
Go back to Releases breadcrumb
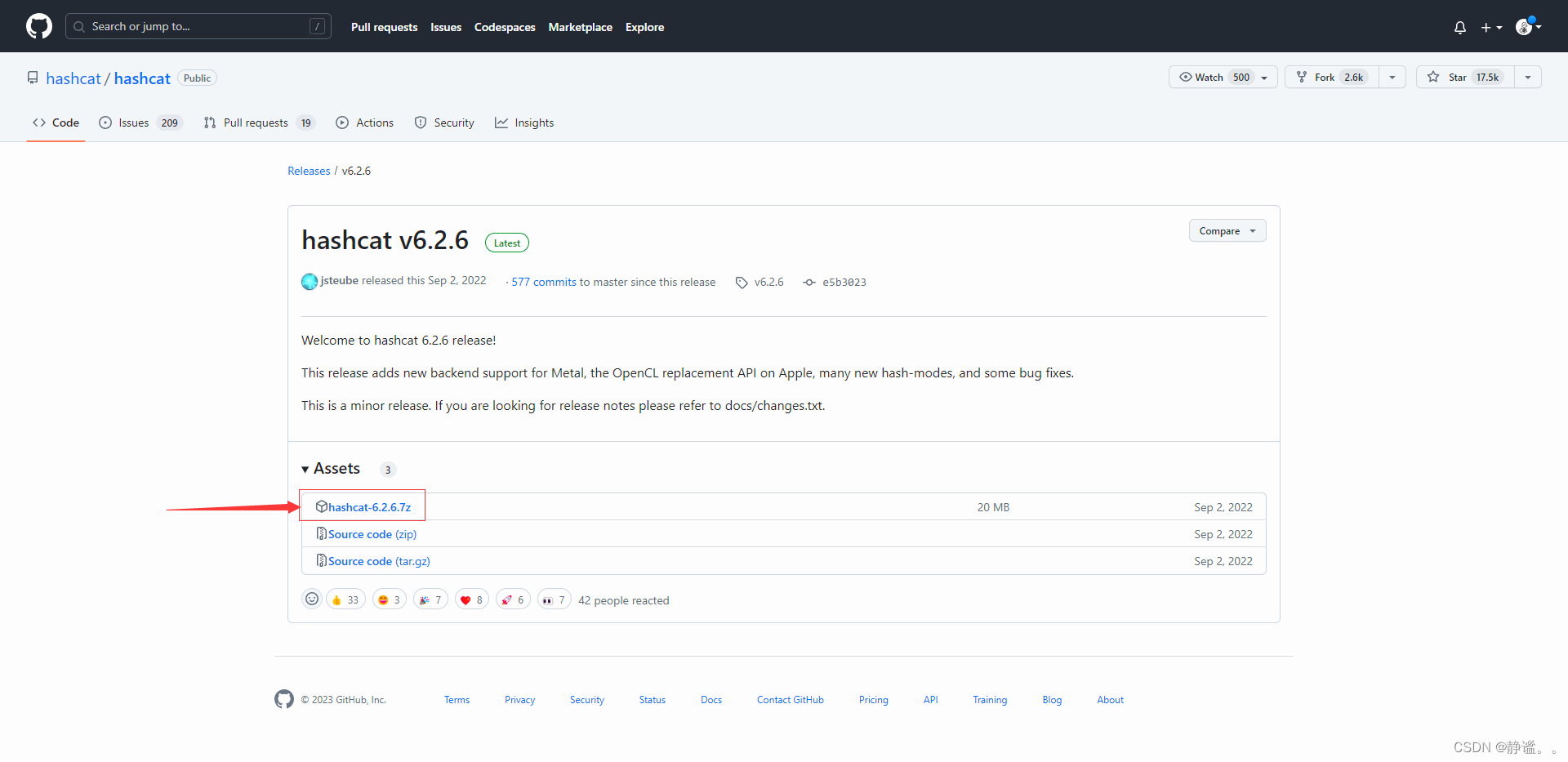pyautogui.click(x=309, y=171)
